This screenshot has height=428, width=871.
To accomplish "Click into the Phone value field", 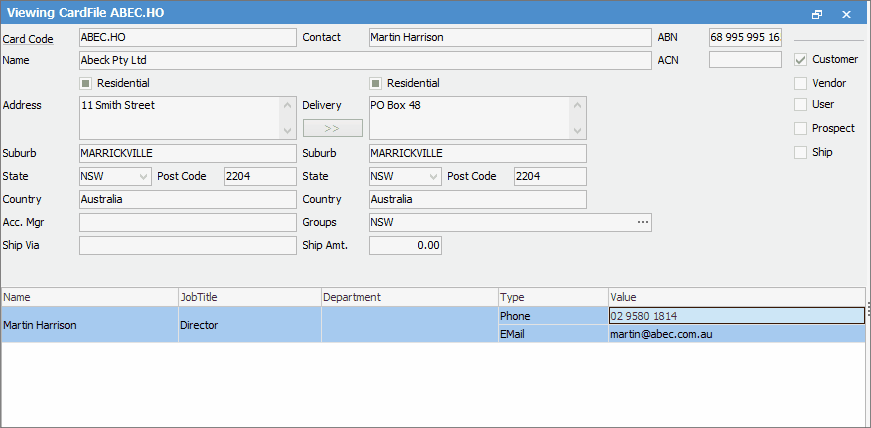I will point(735,316).
